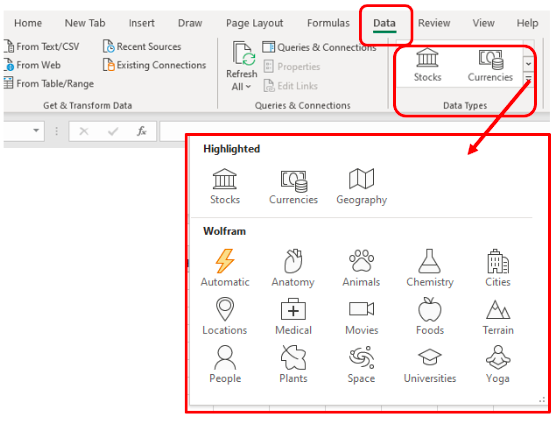Switch to the Formulas tab
The height and width of the screenshot is (427, 557).
(x=328, y=23)
